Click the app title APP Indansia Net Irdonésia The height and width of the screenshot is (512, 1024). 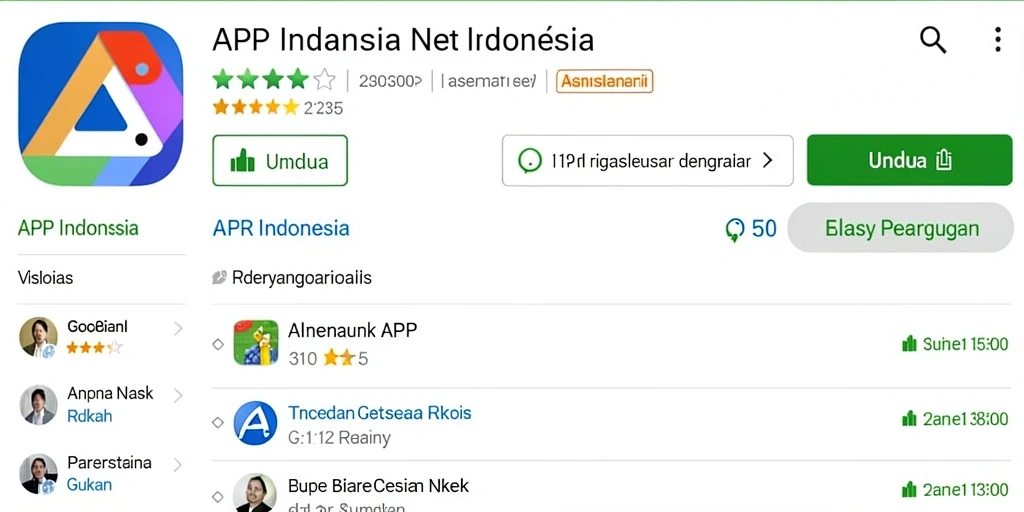coord(403,40)
